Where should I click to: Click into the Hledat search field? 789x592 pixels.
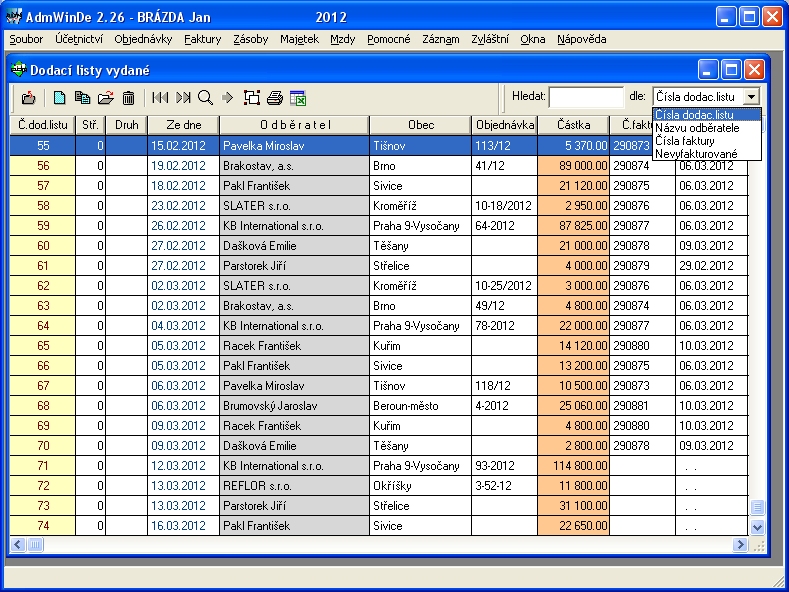(586, 97)
